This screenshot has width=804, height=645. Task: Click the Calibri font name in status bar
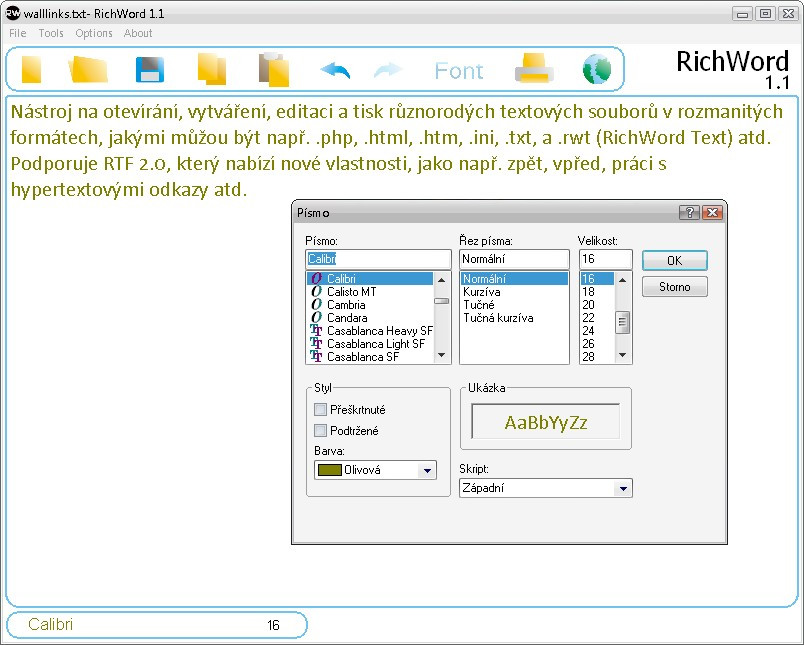[x=51, y=624]
